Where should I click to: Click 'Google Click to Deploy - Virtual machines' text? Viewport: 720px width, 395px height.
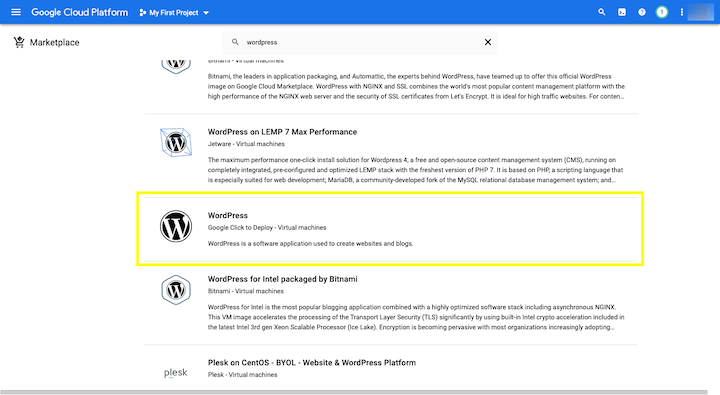pyautogui.click(x=267, y=227)
